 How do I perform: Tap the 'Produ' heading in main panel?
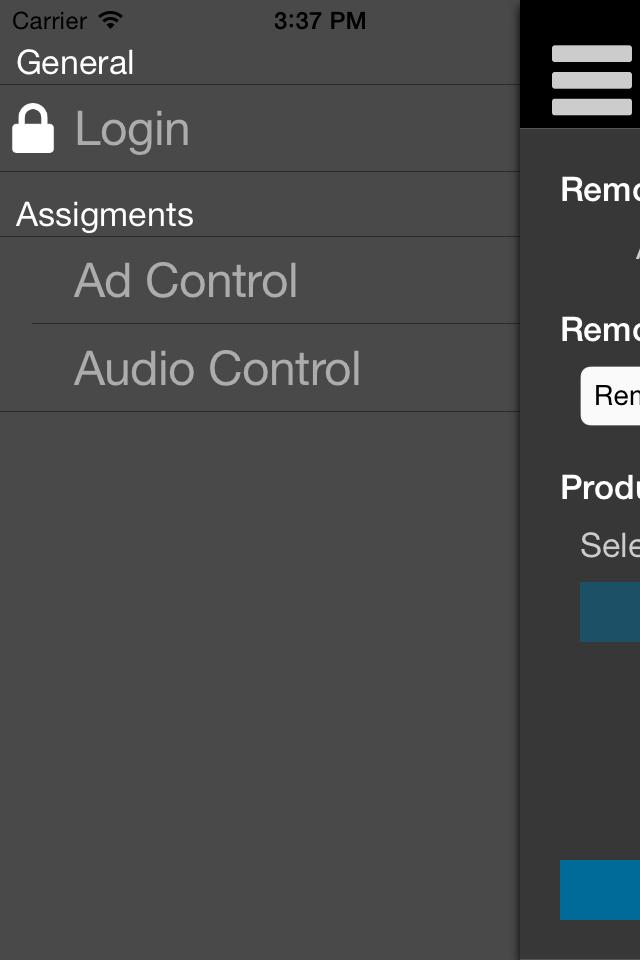click(x=600, y=487)
